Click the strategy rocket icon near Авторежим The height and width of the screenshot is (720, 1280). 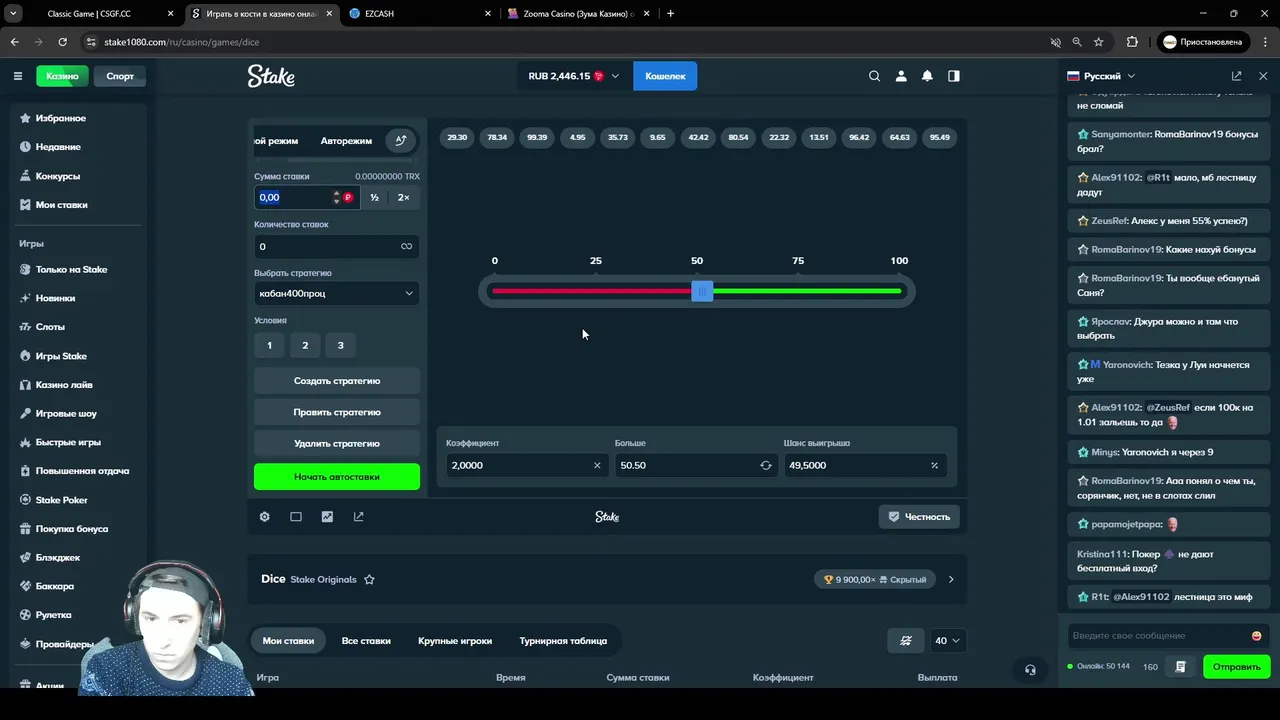[400, 141]
